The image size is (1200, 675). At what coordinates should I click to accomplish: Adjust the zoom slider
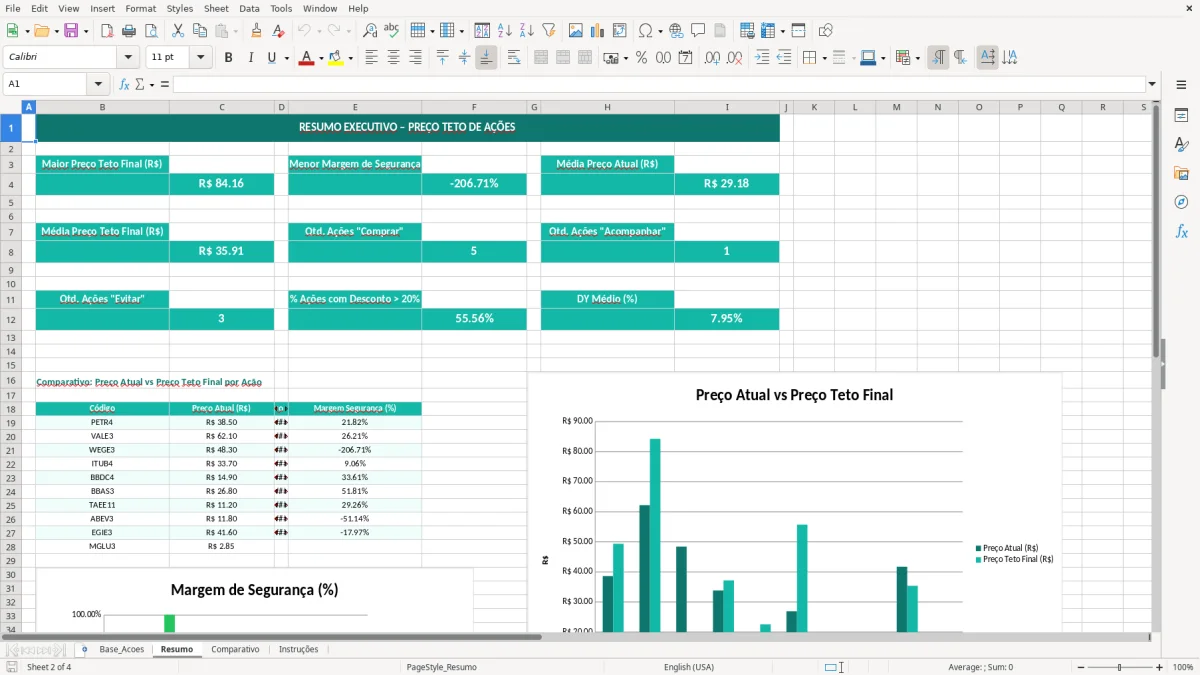[1119, 667]
